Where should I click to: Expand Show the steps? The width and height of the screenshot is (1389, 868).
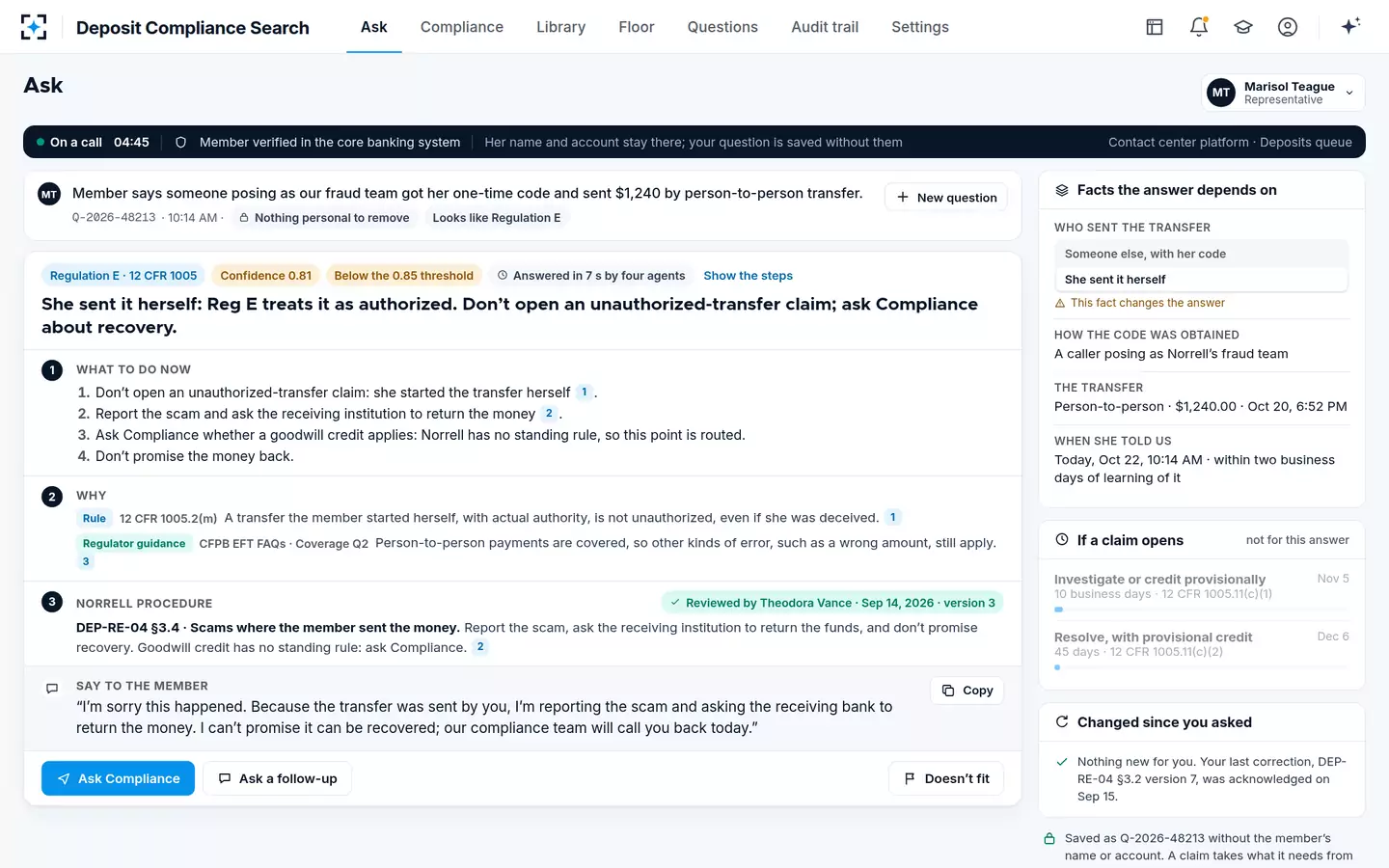tap(748, 276)
